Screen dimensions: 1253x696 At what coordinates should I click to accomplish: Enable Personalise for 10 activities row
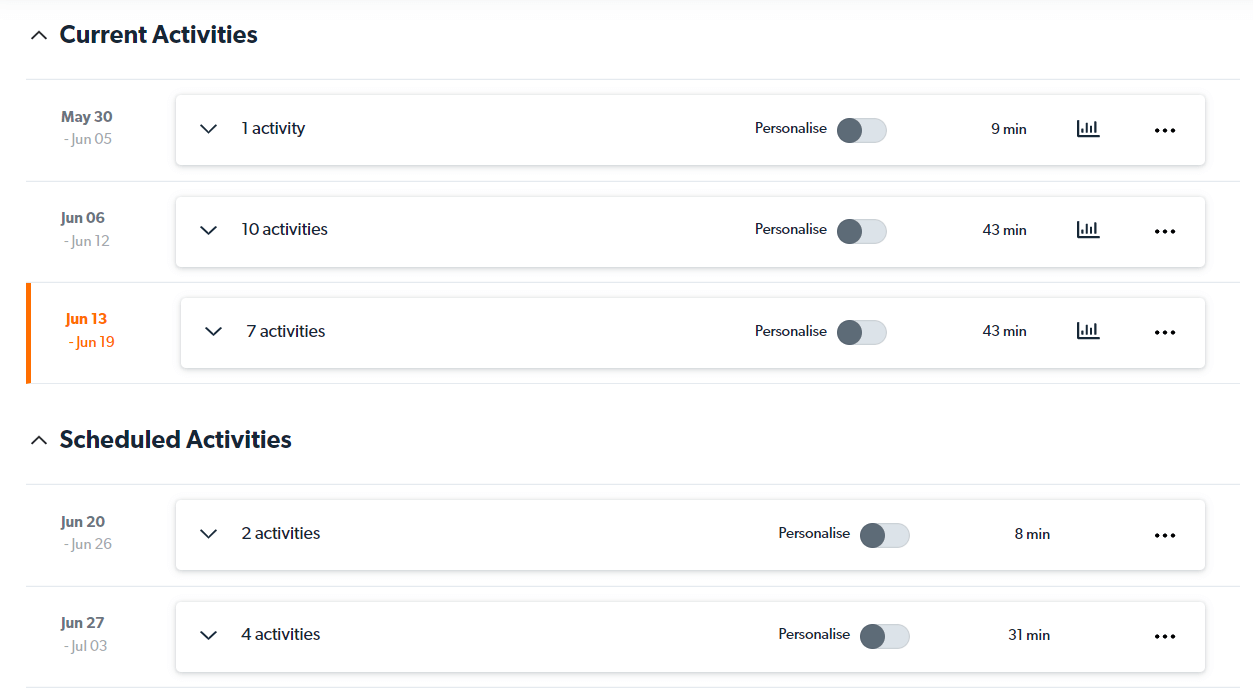pos(861,231)
